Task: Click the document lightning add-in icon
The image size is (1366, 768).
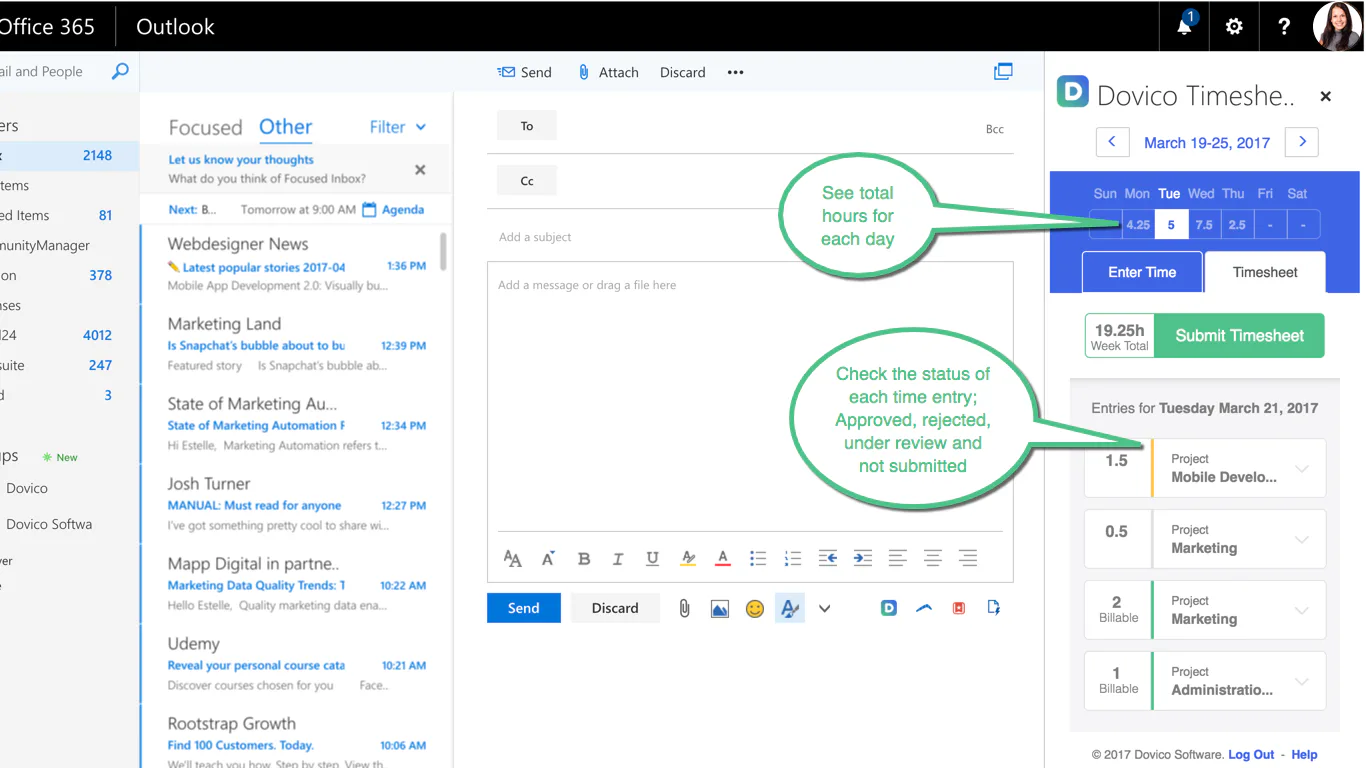Action: click(993, 607)
